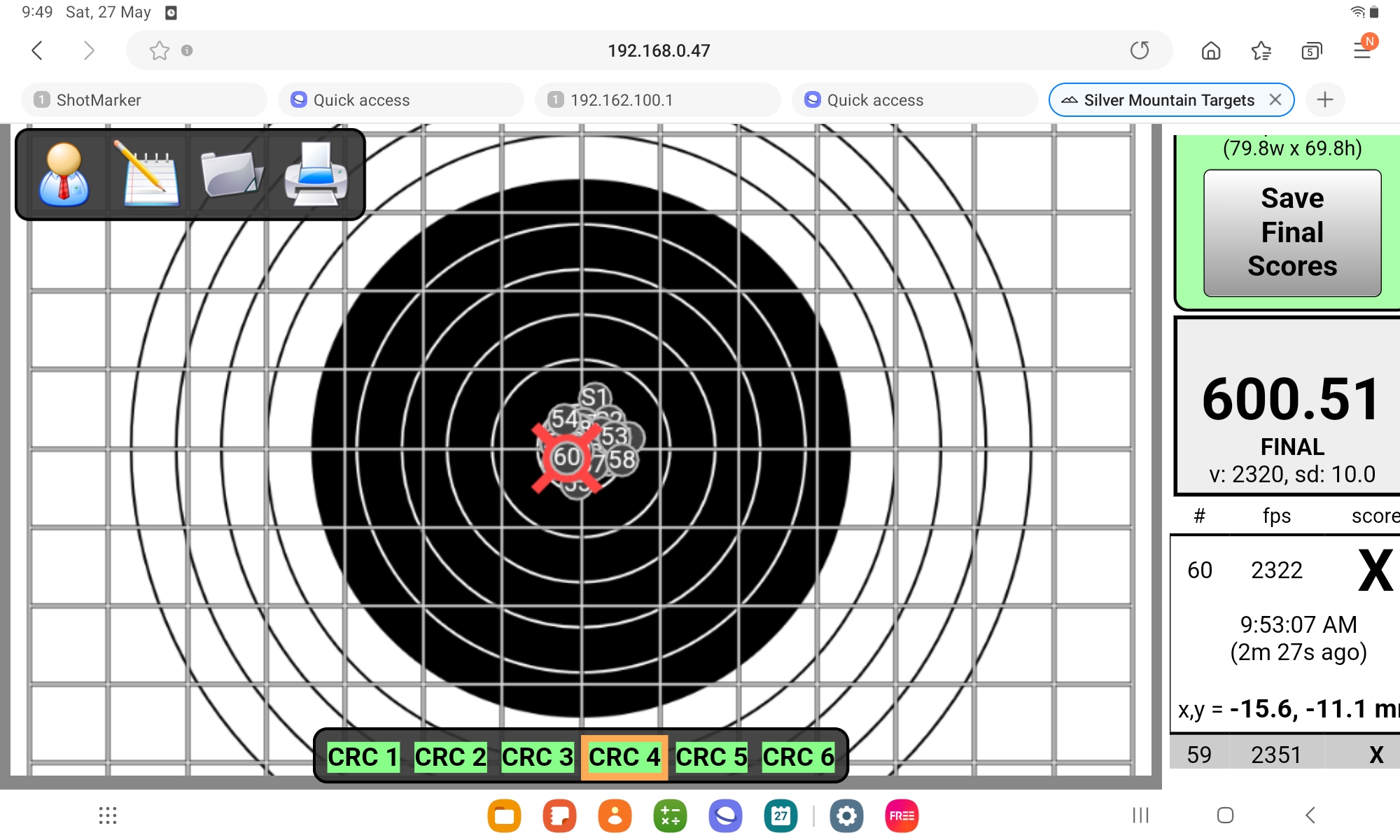Open Calculator app in taskbar
1400x840 pixels.
pos(670,815)
